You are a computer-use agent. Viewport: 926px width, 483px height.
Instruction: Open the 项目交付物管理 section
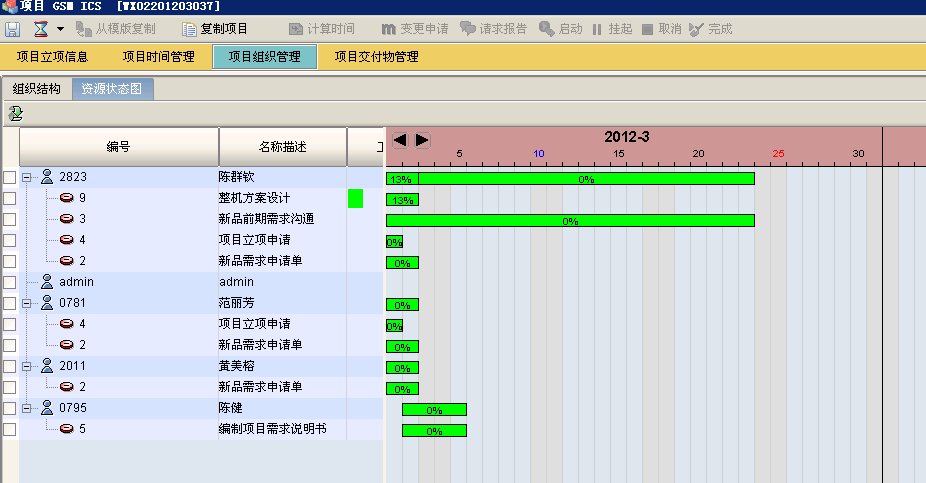tap(376, 57)
